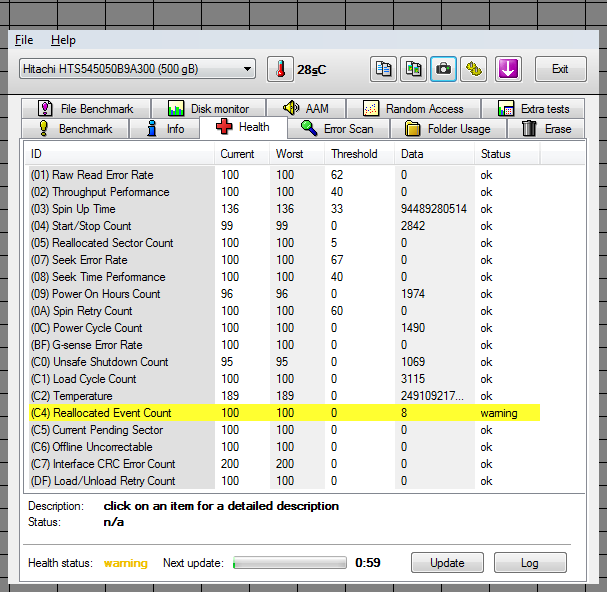Select the (BF) G-sense Error Rate row
The height and width of the screenshot is (592, 607).
click(285, 345)
